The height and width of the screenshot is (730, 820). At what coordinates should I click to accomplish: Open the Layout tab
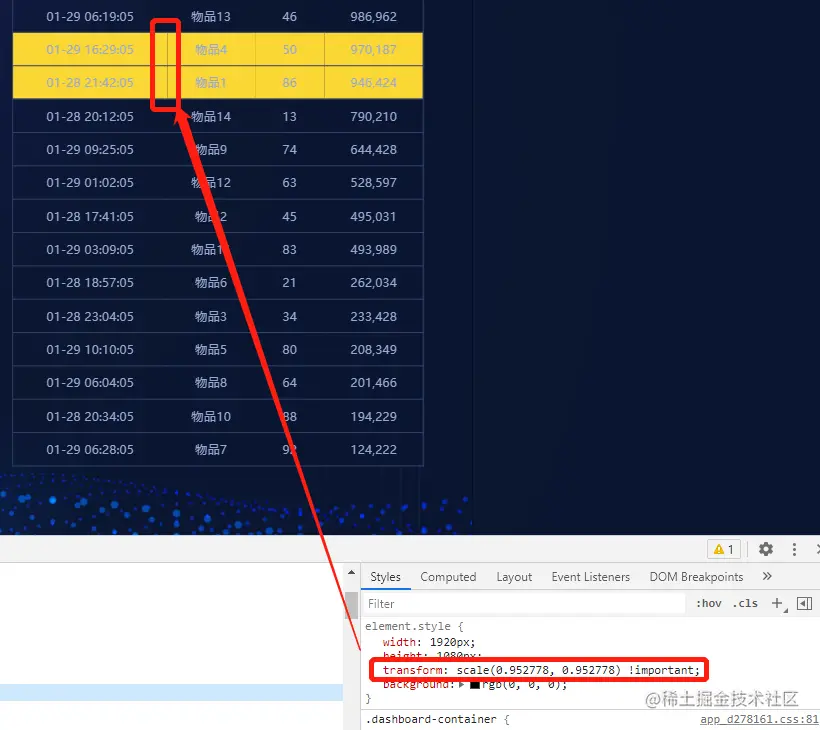[514, 577]
